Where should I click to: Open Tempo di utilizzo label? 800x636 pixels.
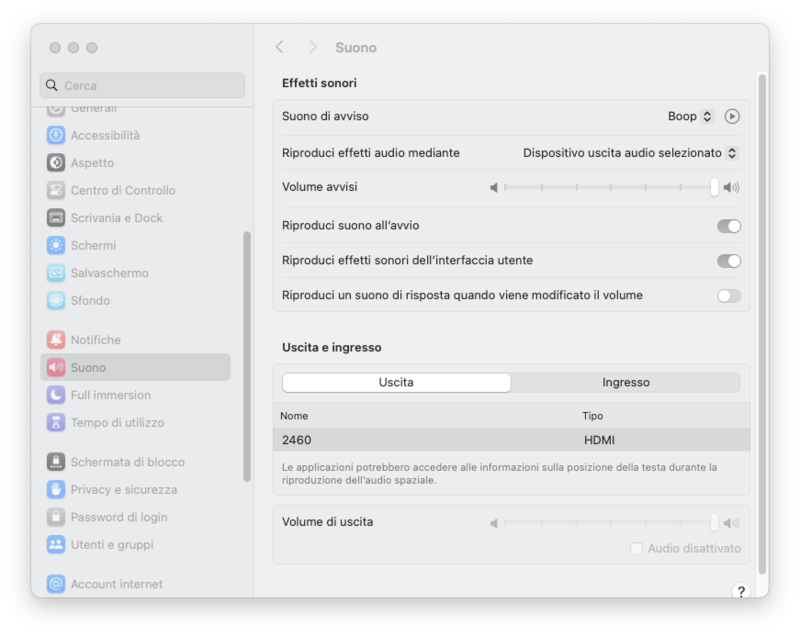[117, 423]
